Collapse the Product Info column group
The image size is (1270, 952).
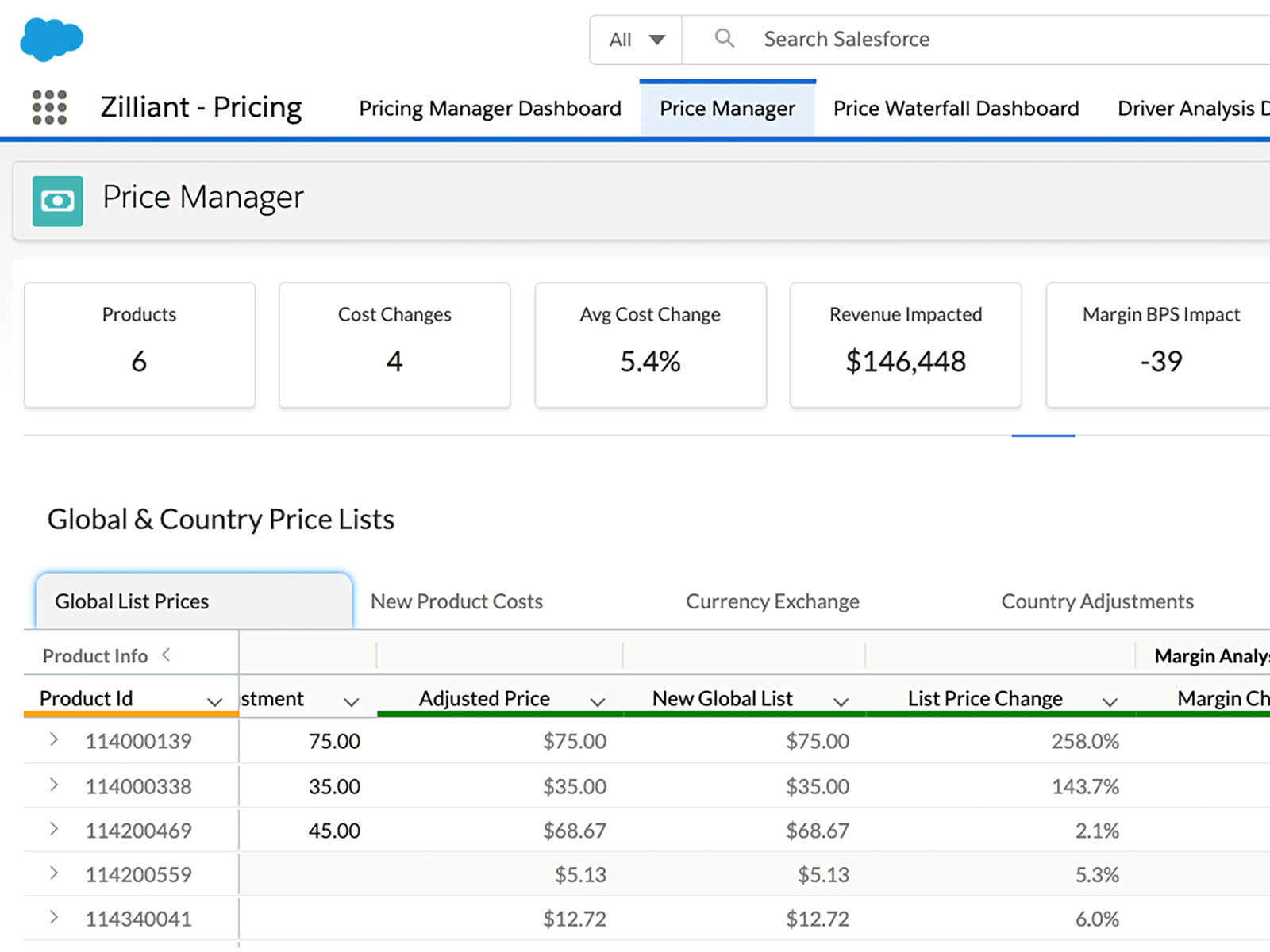(166, 654)
